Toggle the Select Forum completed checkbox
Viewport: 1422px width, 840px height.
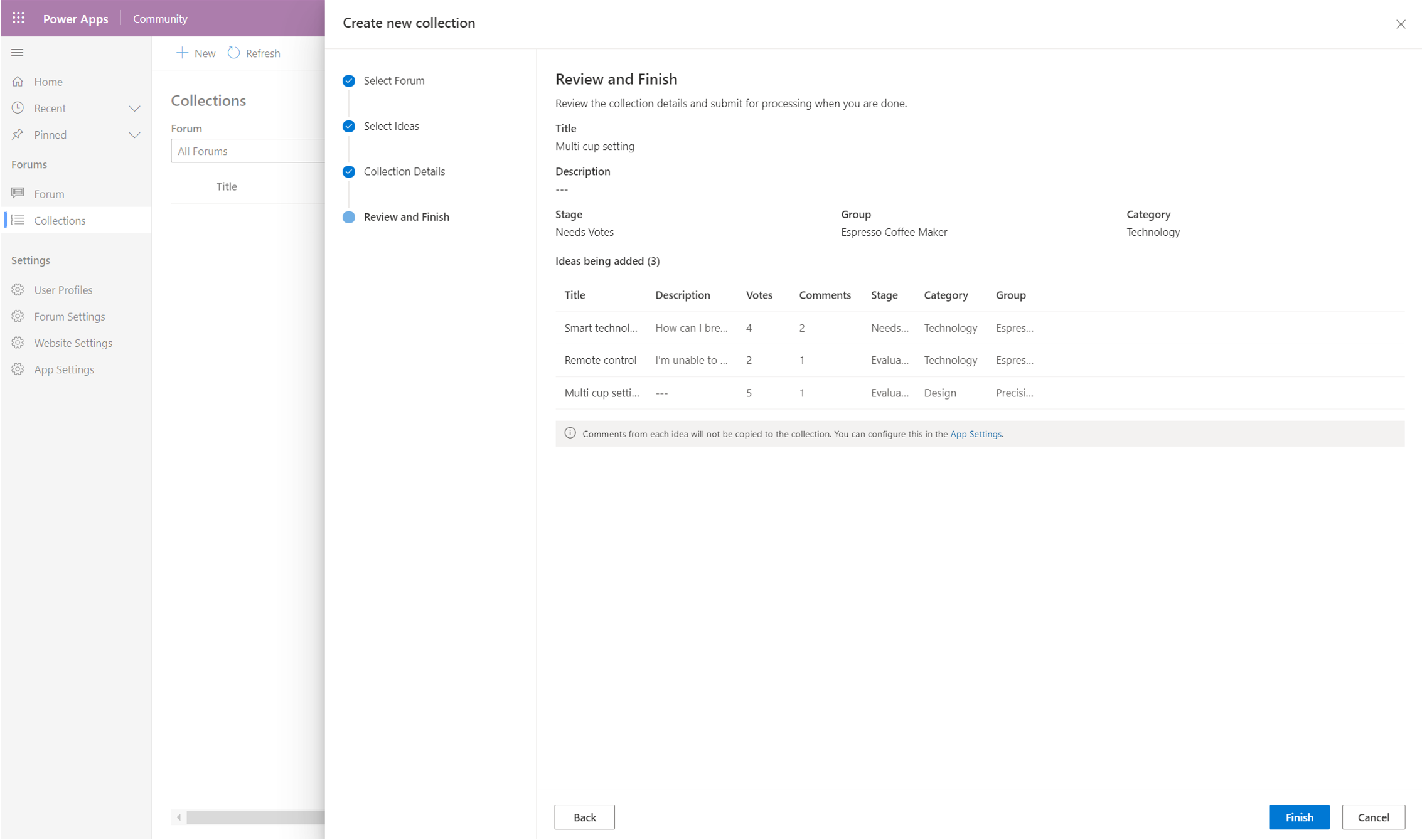(349, 80)
